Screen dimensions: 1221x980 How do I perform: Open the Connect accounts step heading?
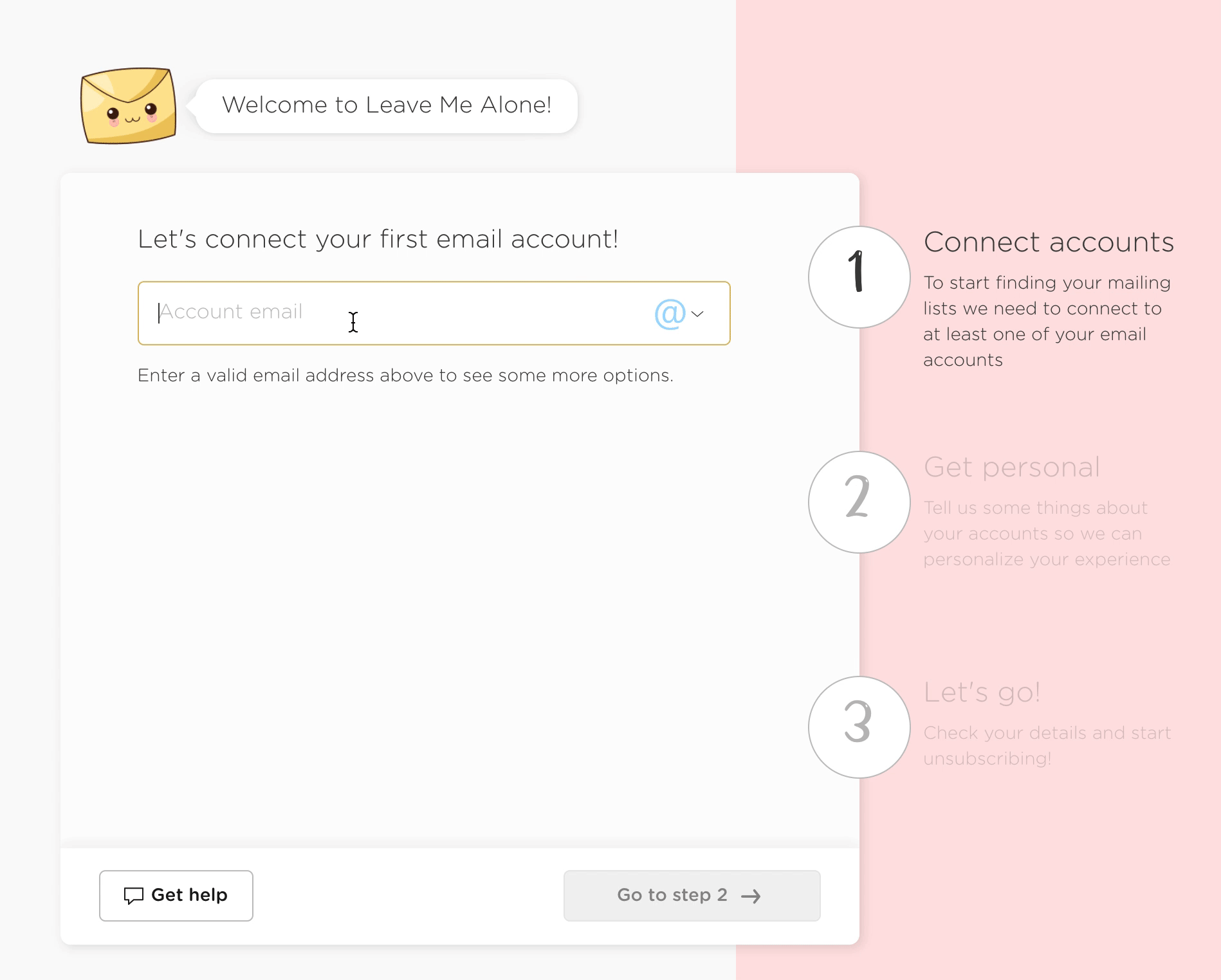coord(1049,242)
